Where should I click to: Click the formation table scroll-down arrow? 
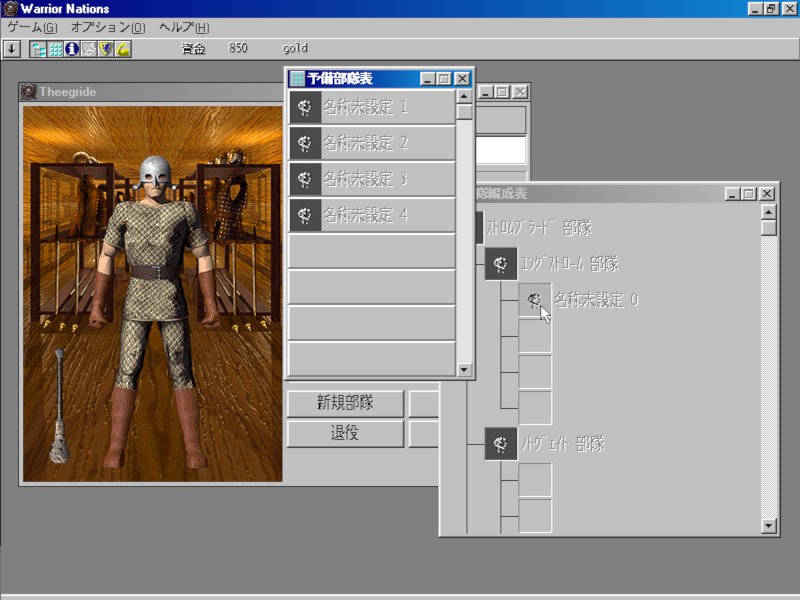768,526
